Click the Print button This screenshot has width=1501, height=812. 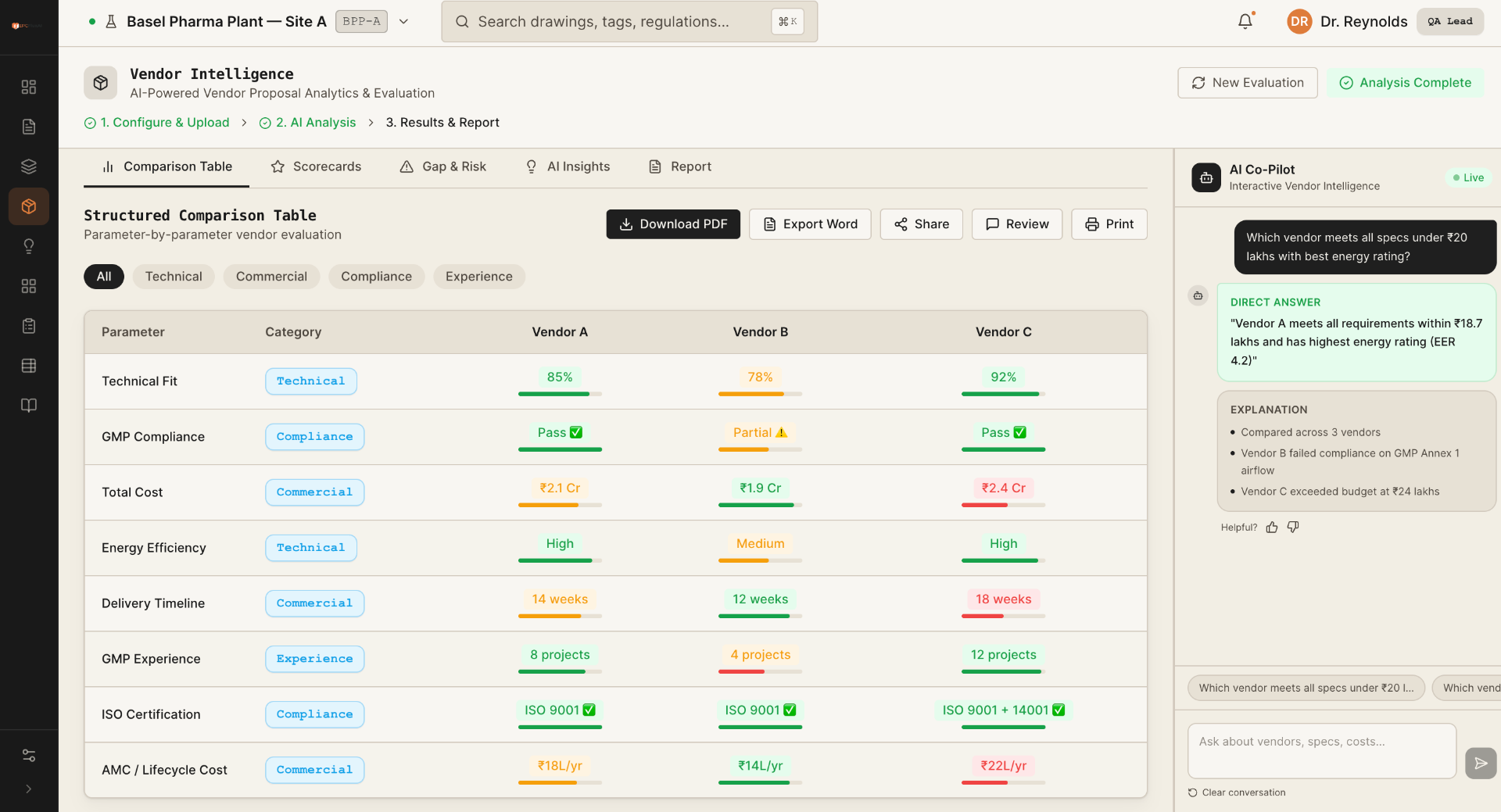point(1109,224)
